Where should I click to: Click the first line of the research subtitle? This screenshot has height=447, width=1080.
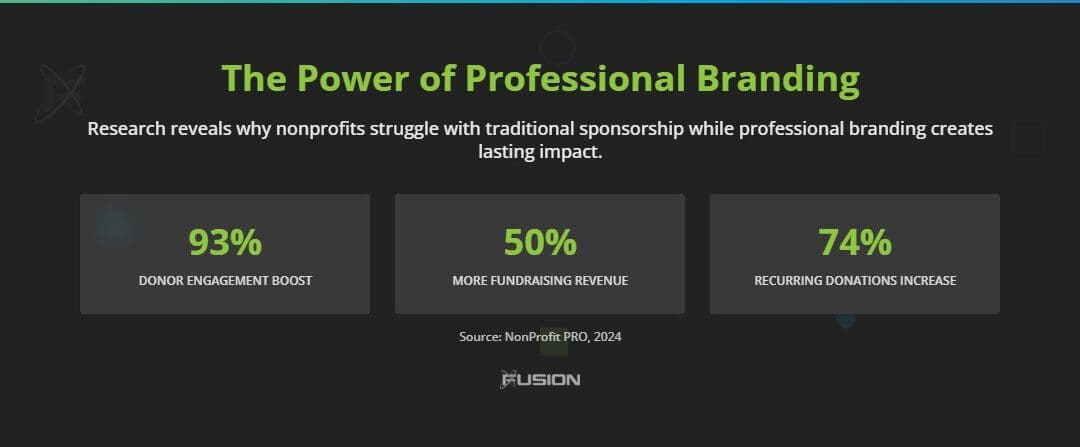pos(540,129)
